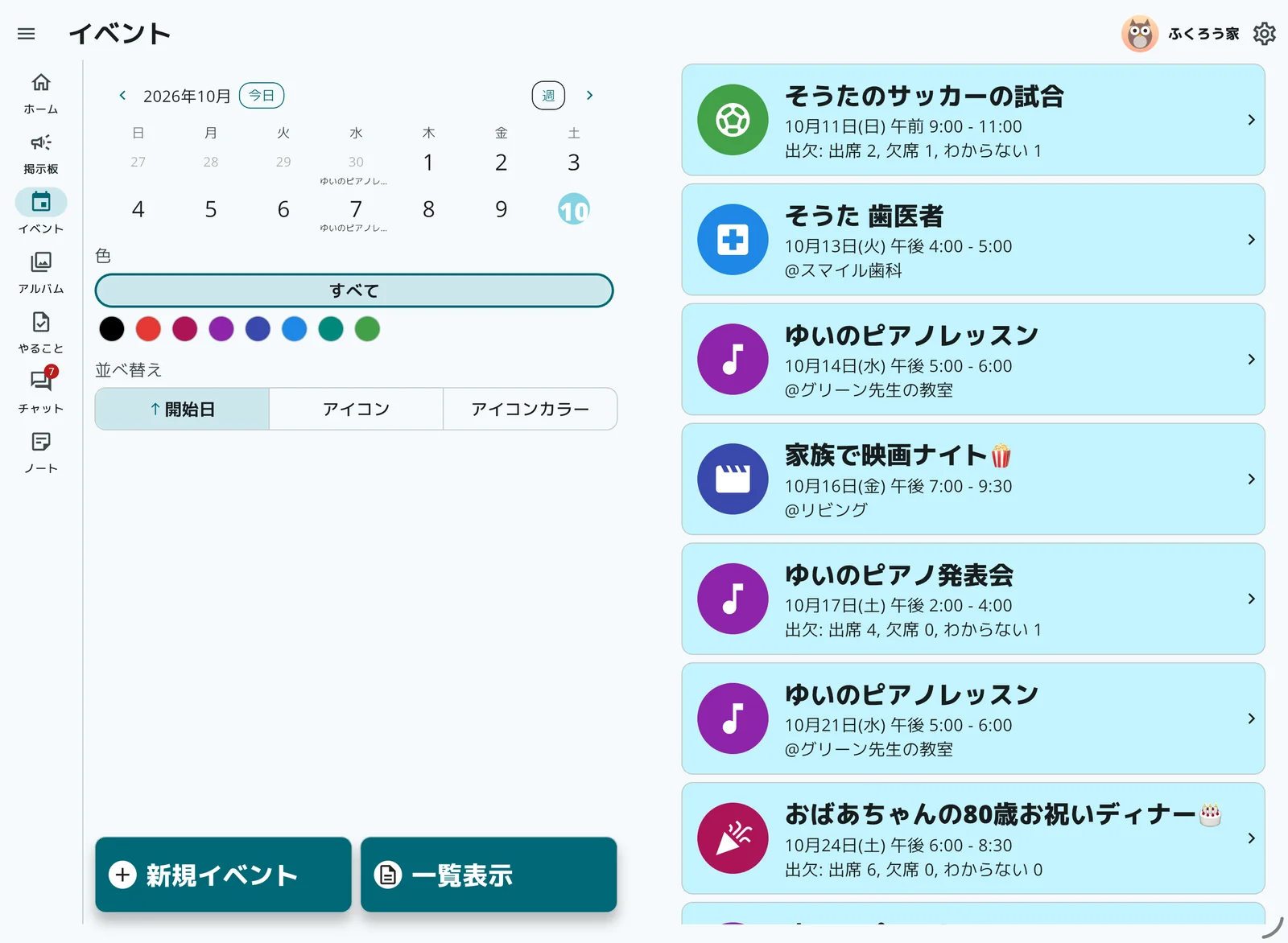The width and height of the screenshot is (1288, 943).
Task: Select day 7 on the calendar
Action: click(x=356, y=210)
